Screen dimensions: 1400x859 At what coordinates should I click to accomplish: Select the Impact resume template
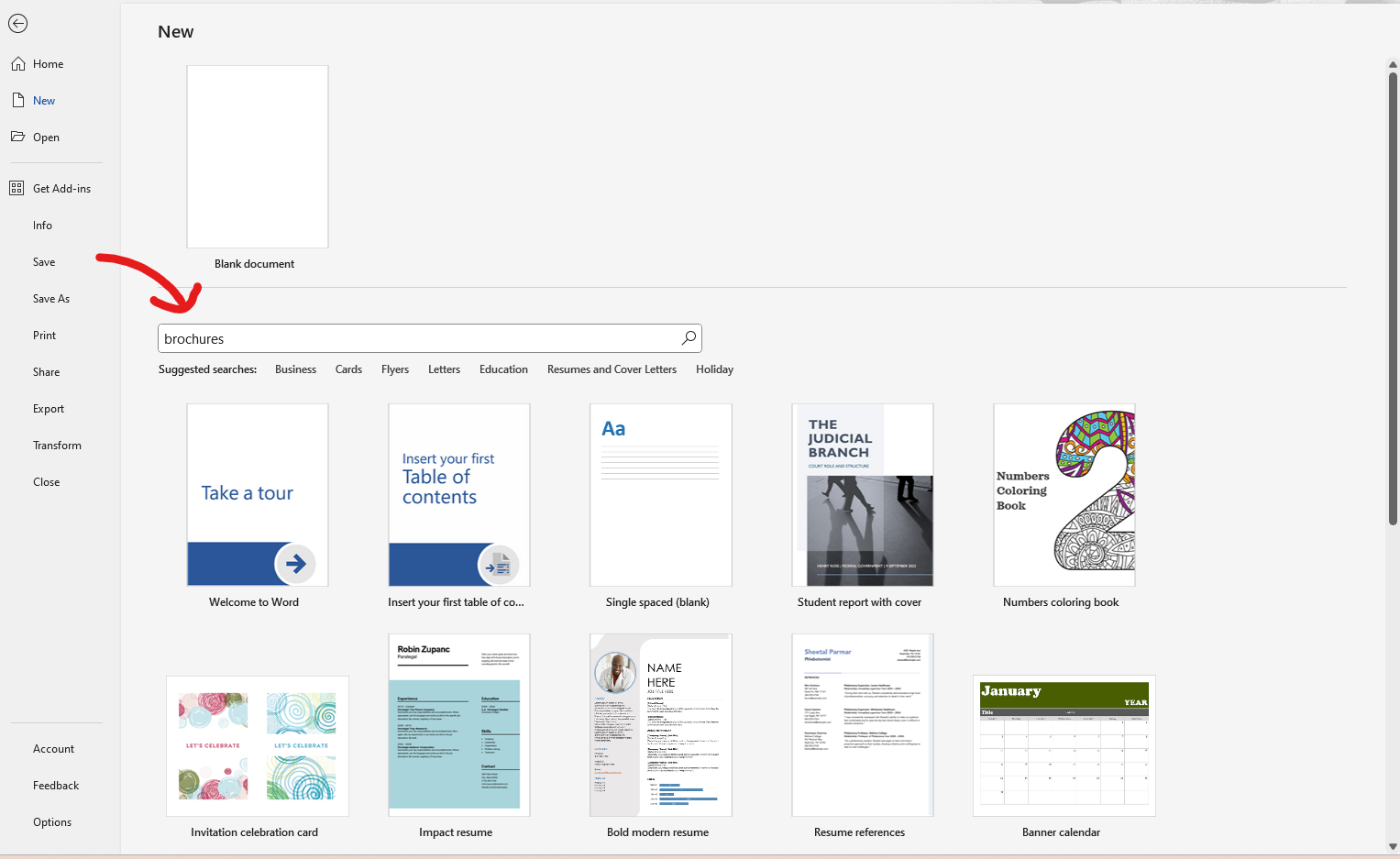458,724
